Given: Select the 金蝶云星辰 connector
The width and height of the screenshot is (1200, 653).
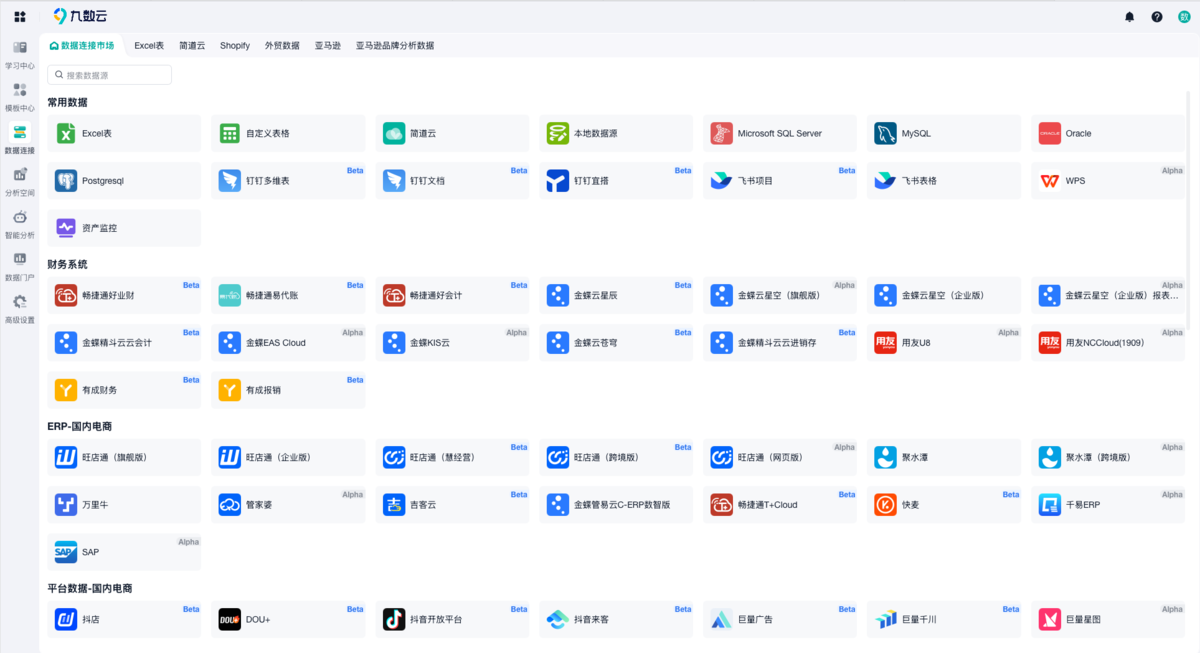Looking at the screenshot, I should [616, 295].
